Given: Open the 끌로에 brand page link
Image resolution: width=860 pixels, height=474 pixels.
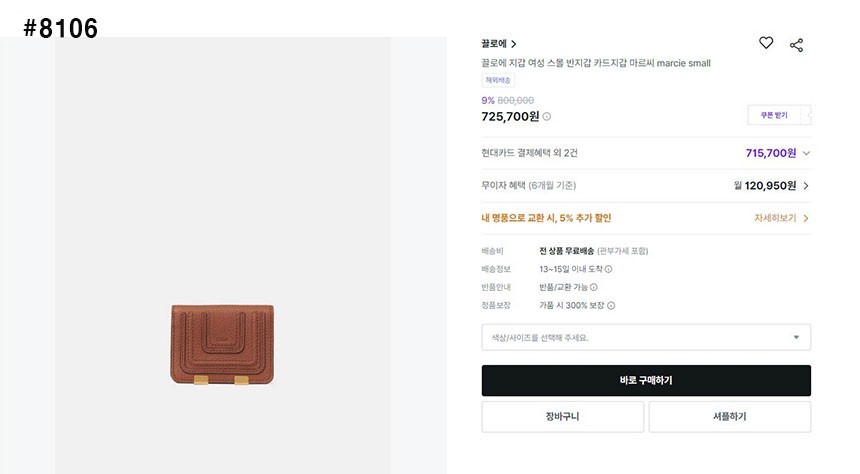Looking at the screenshot, I should click(x=498, y=44).
